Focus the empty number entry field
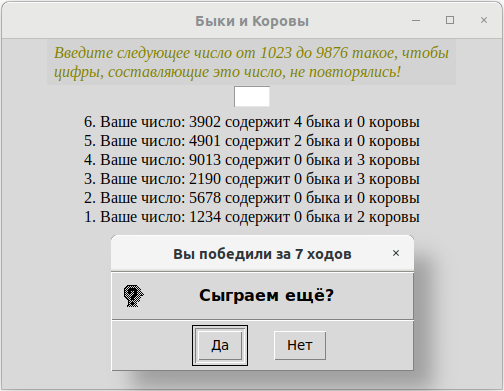Screen dimensions: 504x391 pyautogui.click(x=252, y=96)
